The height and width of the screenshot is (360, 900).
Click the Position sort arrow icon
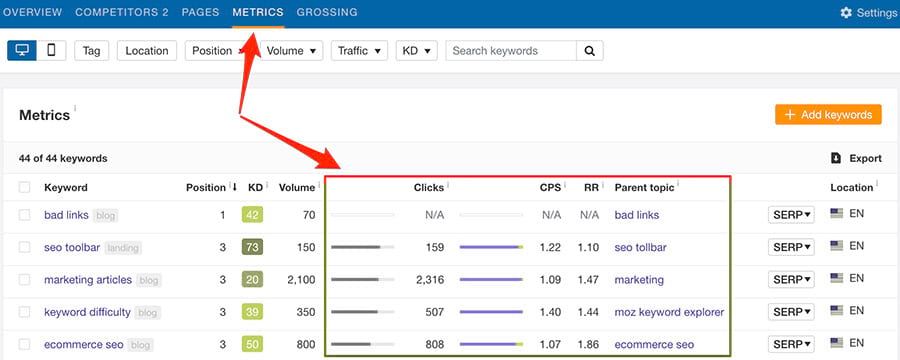(234, 187)
